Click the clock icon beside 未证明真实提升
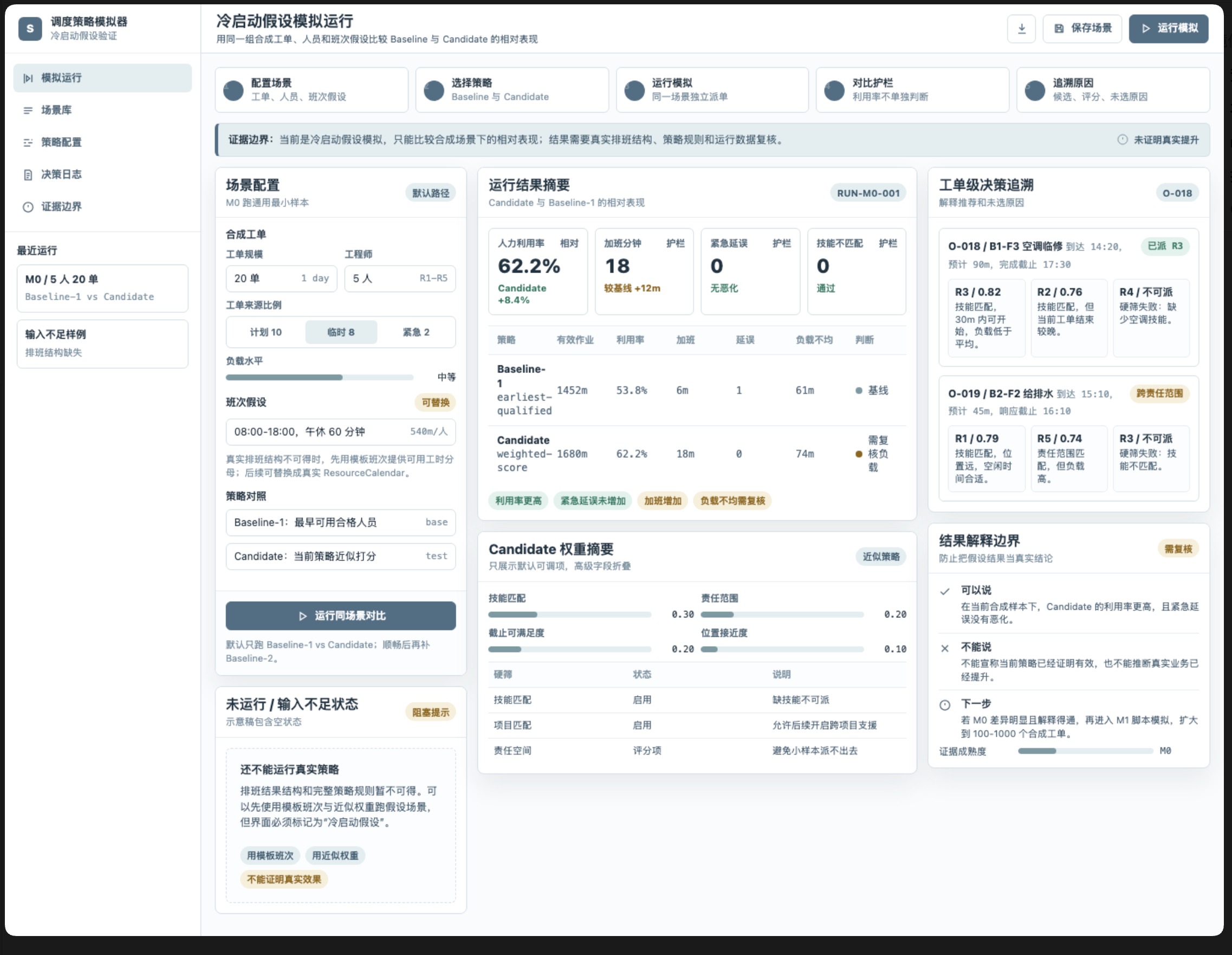This screenshot has width=1232, height=955. point(1122,139)
